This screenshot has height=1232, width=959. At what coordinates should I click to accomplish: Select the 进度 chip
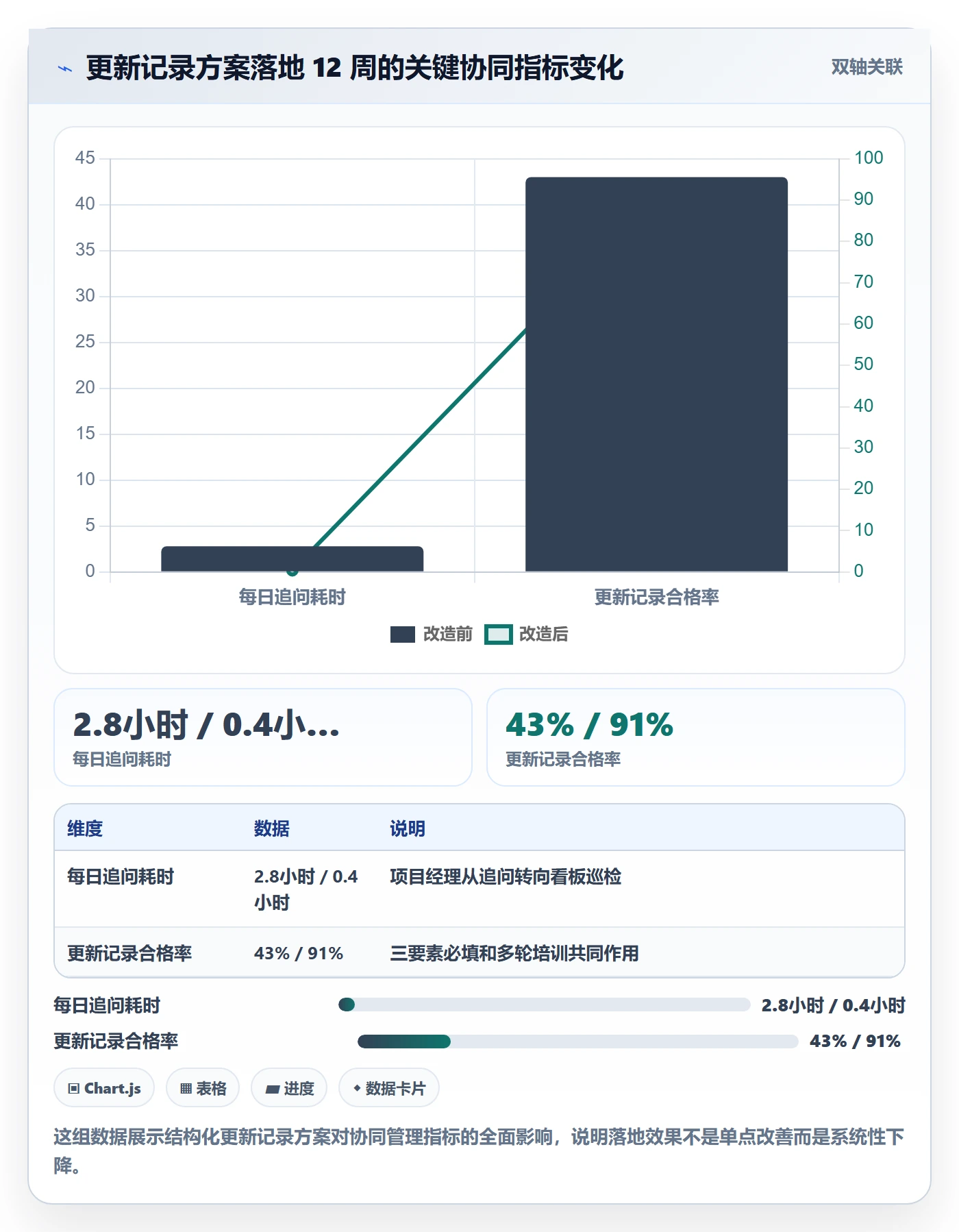pyautogui.click(x=289, y=1087)
